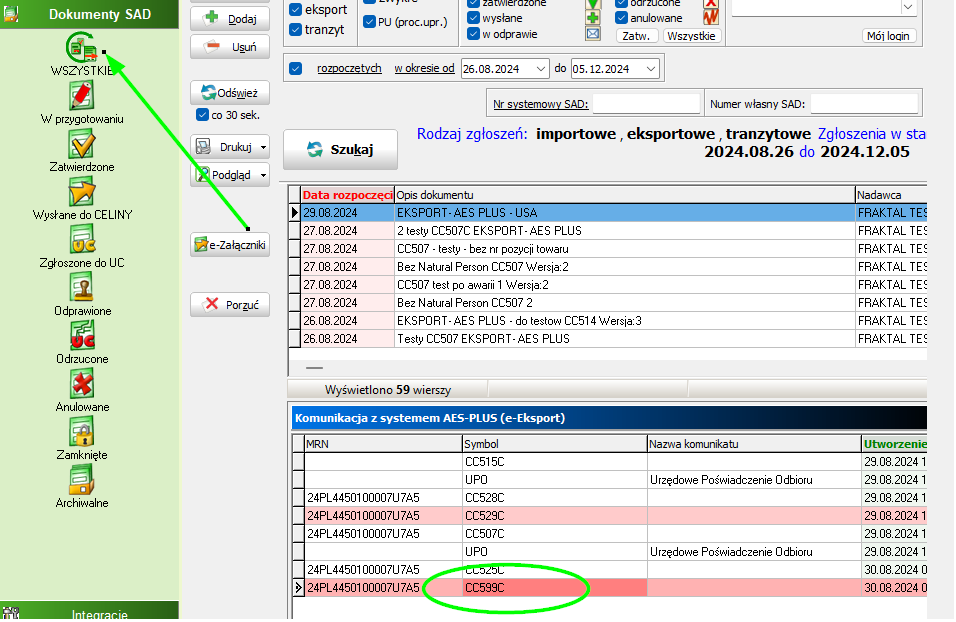956x622 pixels.
Task: Focus the Numer własny SAD input field
Action: (x=865, y=104)
